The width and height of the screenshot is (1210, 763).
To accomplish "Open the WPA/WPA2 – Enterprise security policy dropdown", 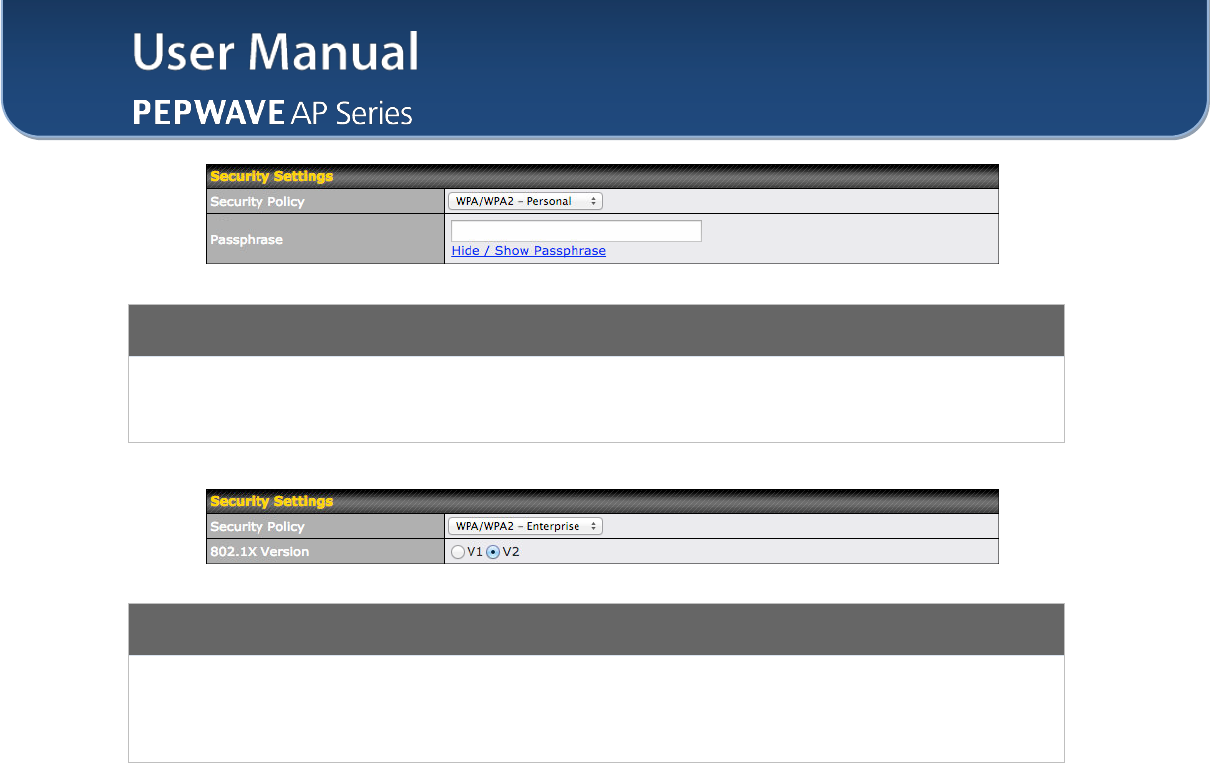I will (x=525, y=526).
